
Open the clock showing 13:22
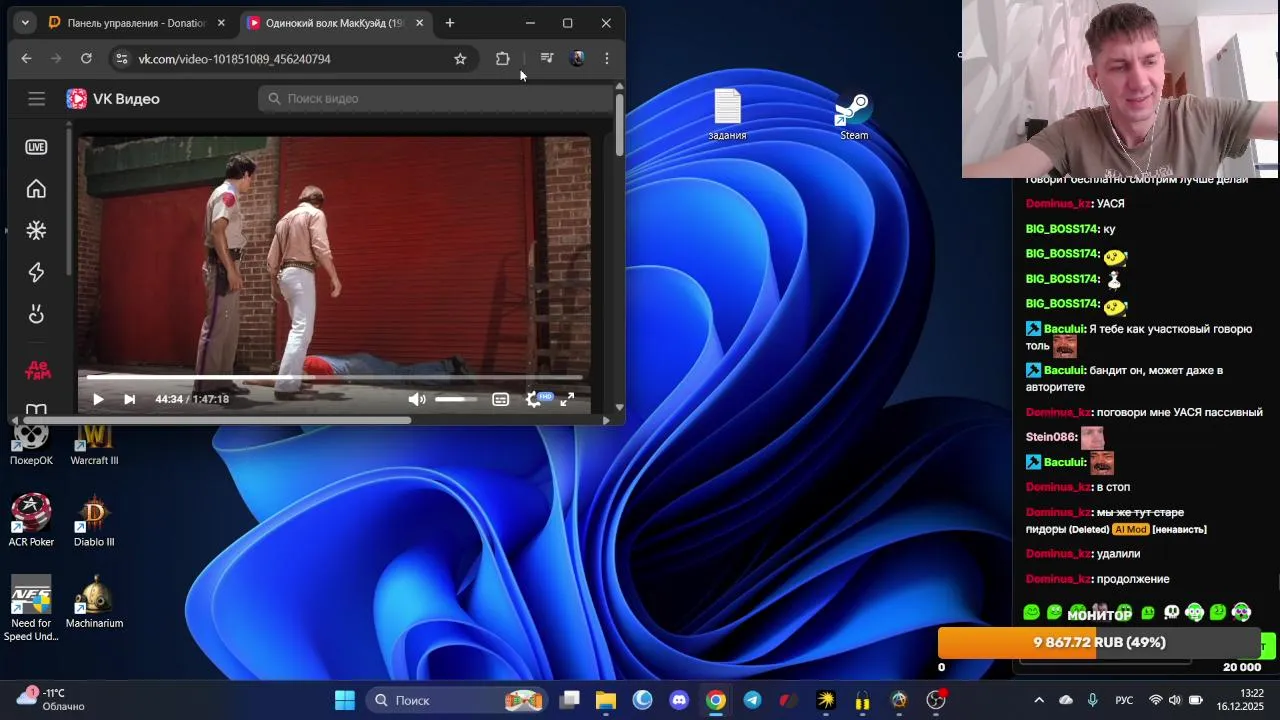pos(1240,699)
